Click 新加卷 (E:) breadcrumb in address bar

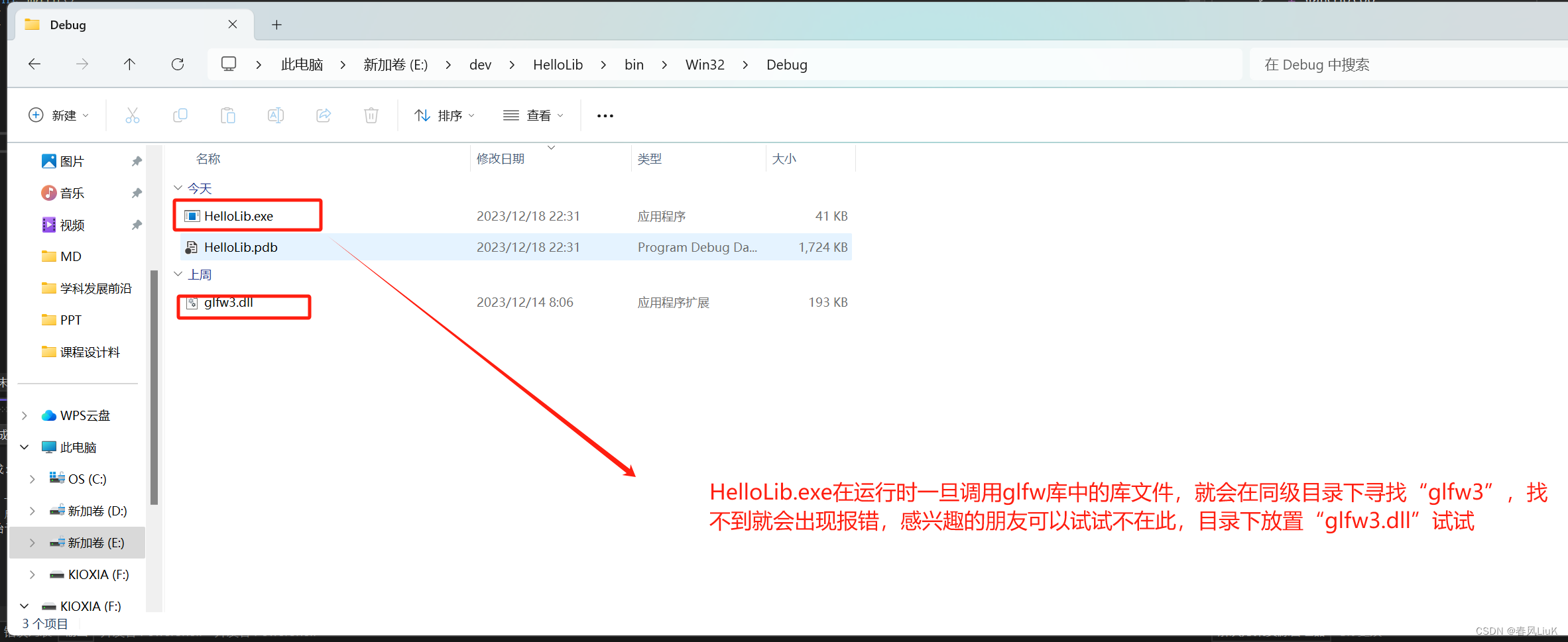[396, 65]
